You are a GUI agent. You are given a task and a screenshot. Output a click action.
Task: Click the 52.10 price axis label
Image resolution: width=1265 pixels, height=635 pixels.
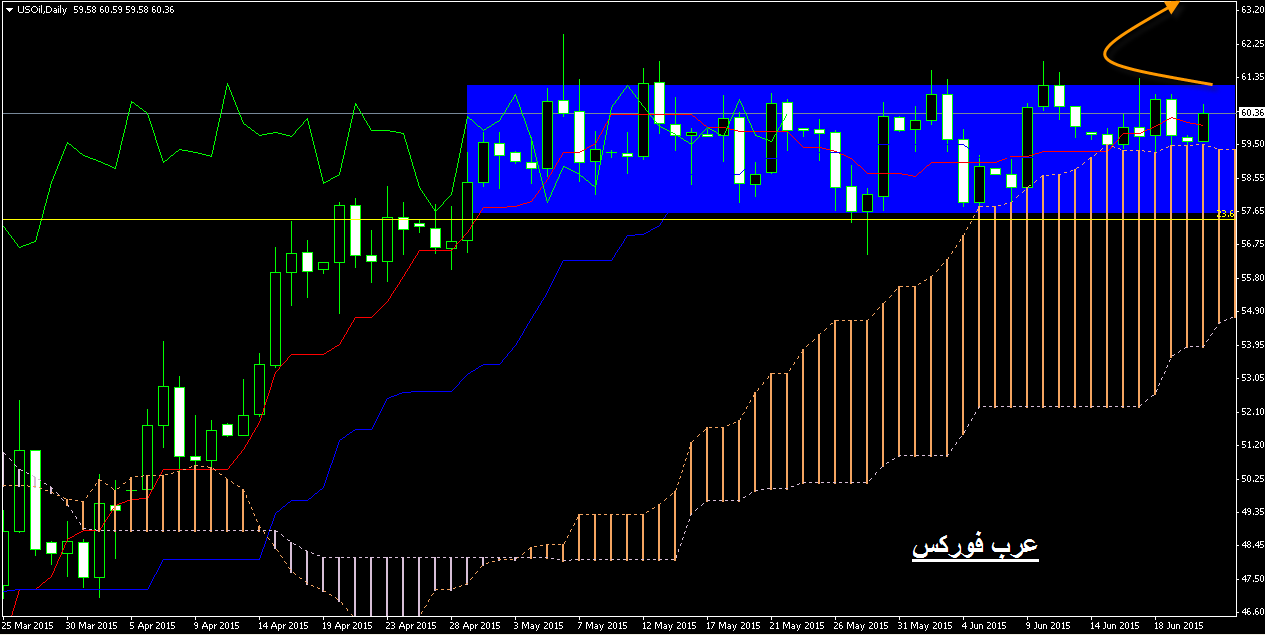[x=1251, y=412]
